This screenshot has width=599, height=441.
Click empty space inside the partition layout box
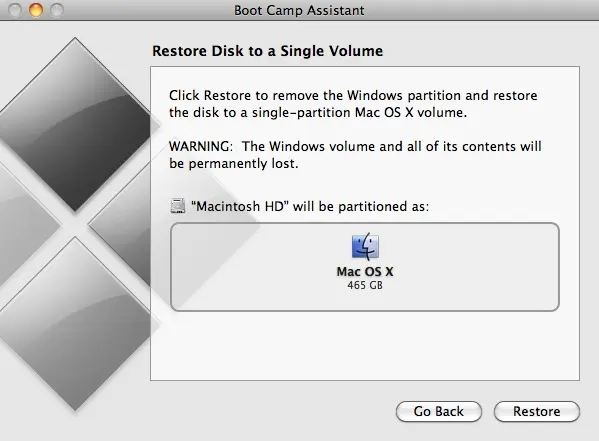pyautogui.click(x=470, y=268)
